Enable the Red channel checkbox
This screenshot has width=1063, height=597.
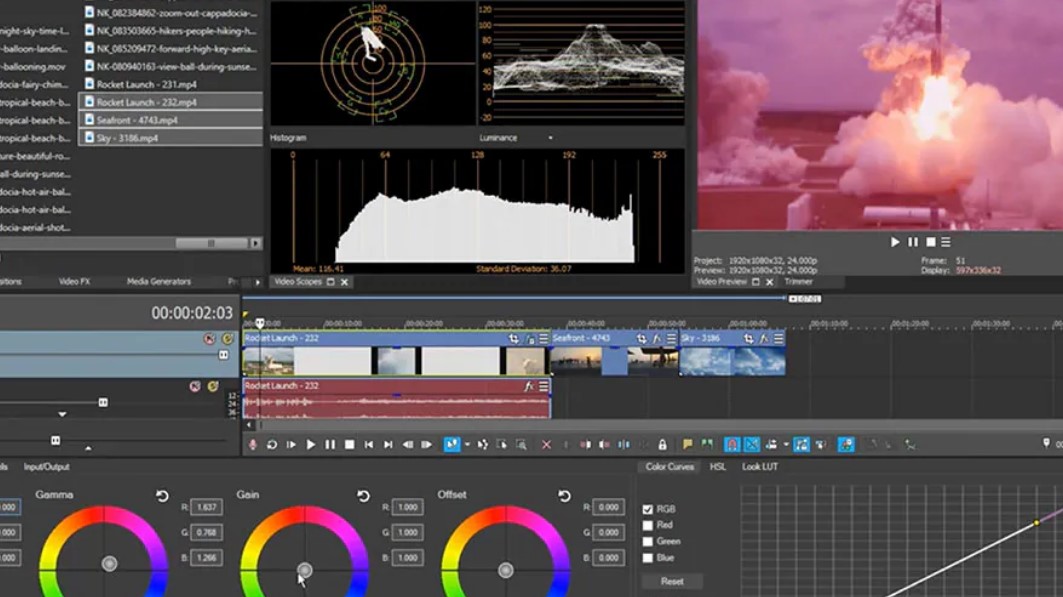[648, 525]
